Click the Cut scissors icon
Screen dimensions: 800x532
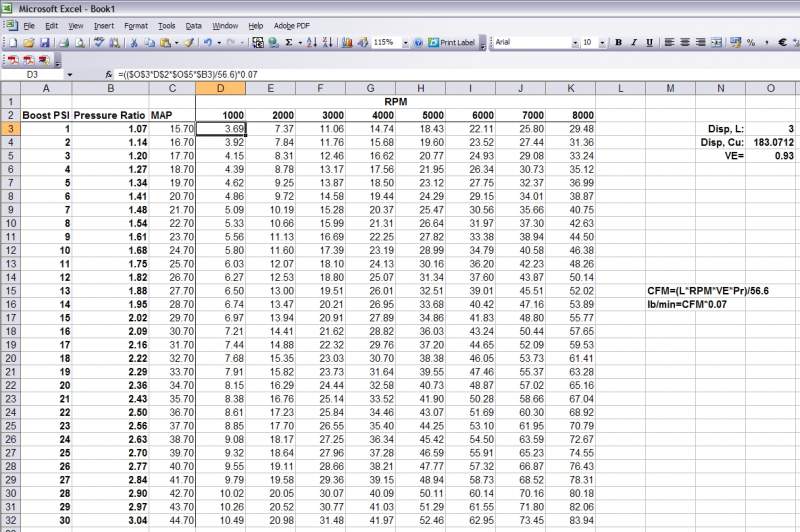click(132, 43)
